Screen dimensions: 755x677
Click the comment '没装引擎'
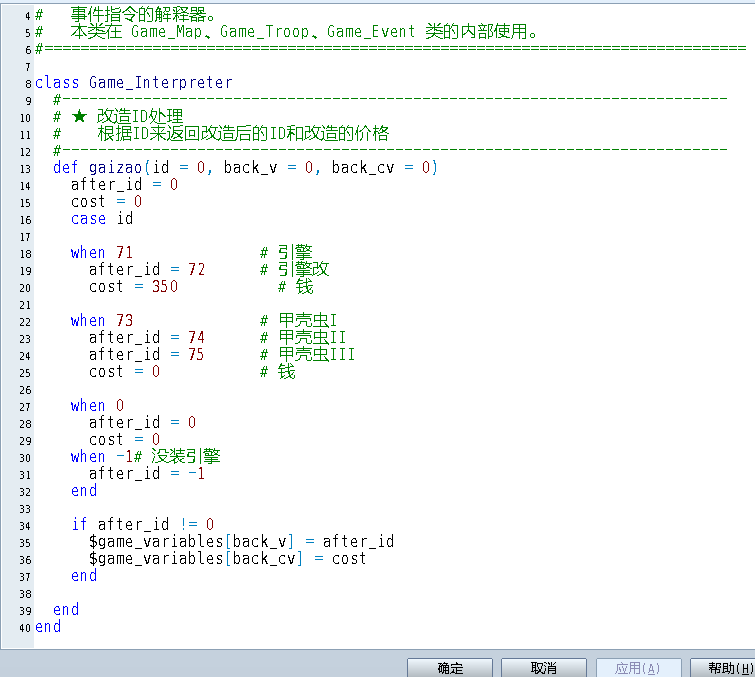[x=186, y=456]
